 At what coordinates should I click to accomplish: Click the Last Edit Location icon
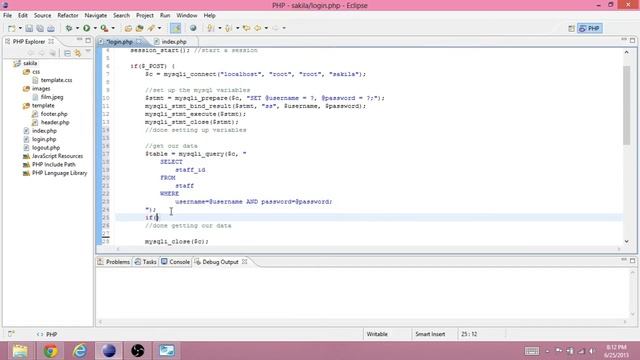[246, 28]
